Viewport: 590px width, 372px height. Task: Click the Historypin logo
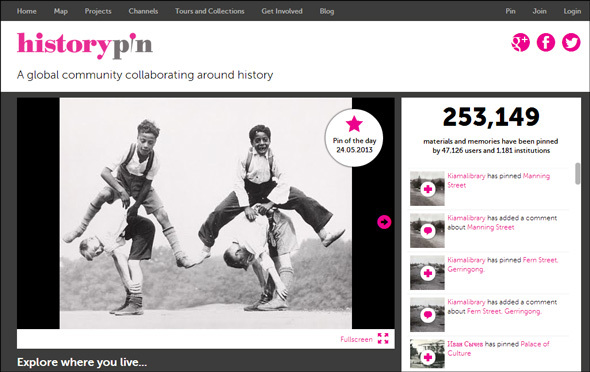coord(85,45)
